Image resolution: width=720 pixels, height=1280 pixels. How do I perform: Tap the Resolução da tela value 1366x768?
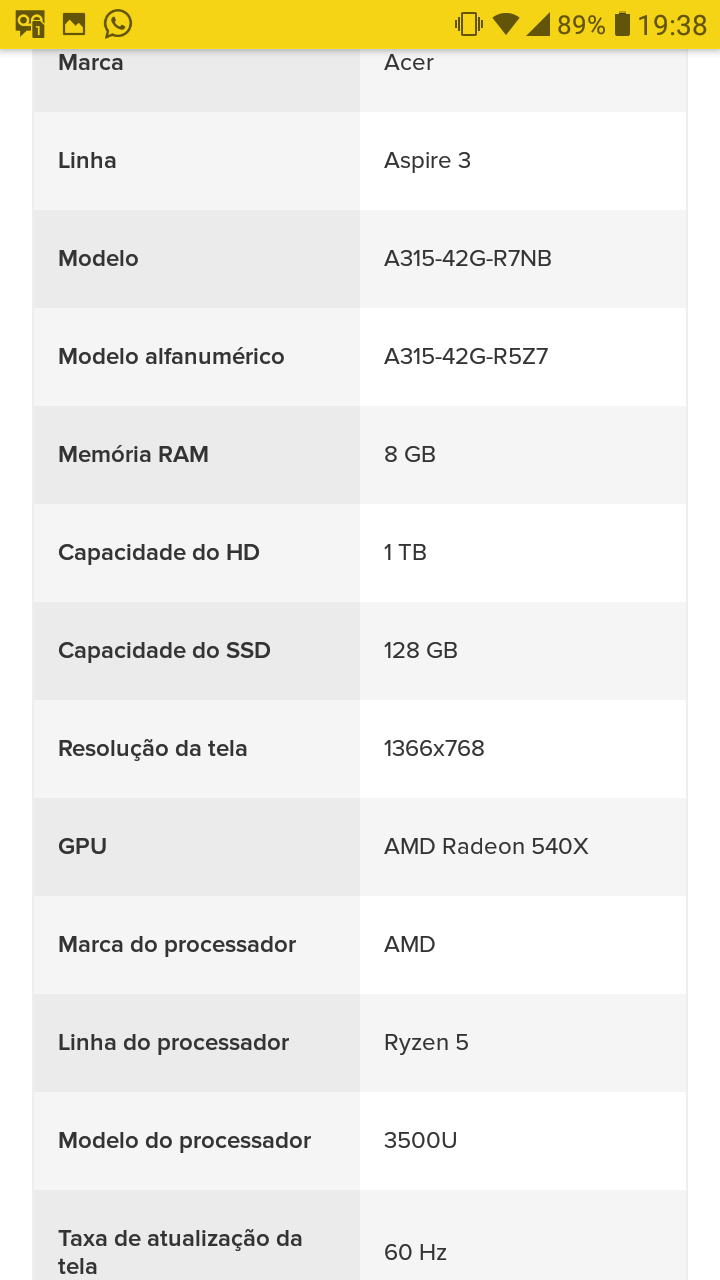(434, 749)
